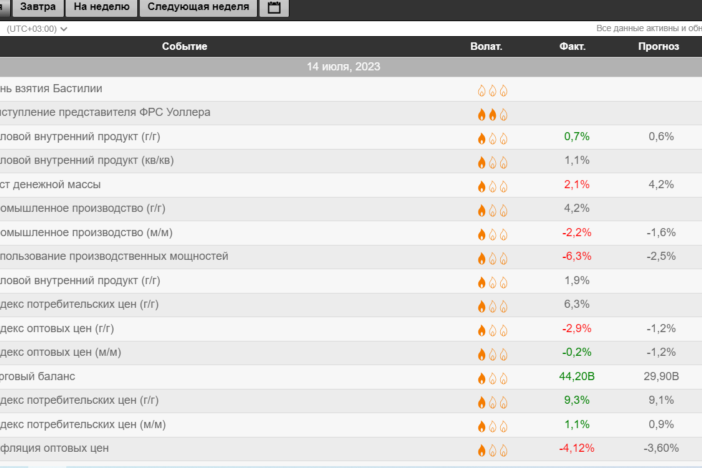Open the денежной массы event
Screen dimensions: 702x468
[50, 185]
